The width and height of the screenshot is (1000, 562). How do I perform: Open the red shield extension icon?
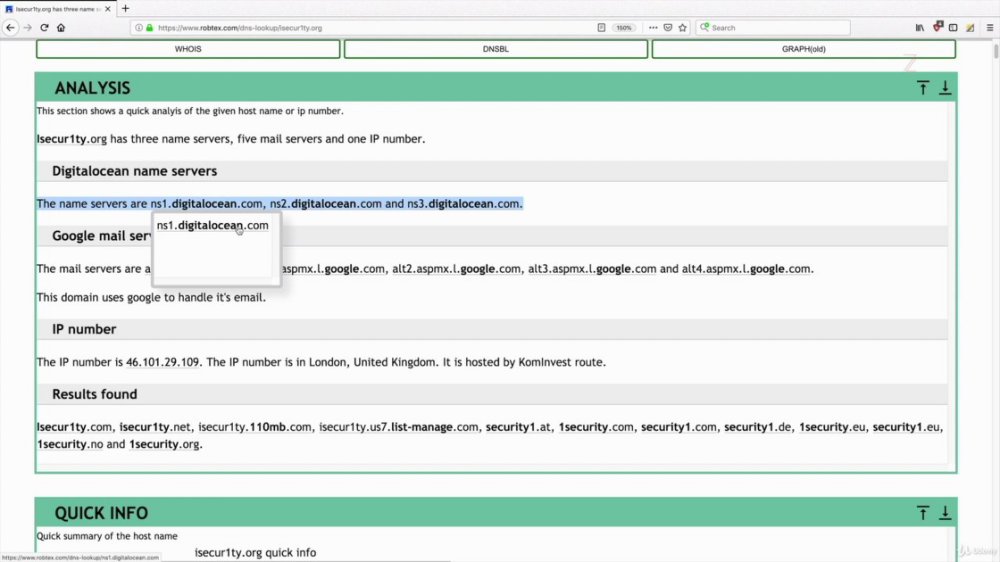938,27
